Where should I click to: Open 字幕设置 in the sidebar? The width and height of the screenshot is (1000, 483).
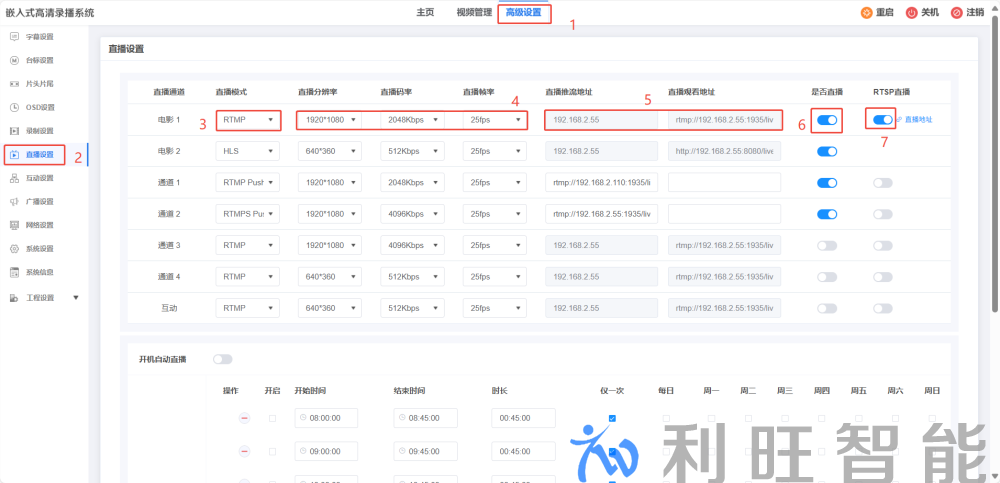click(x=40, y=36)
